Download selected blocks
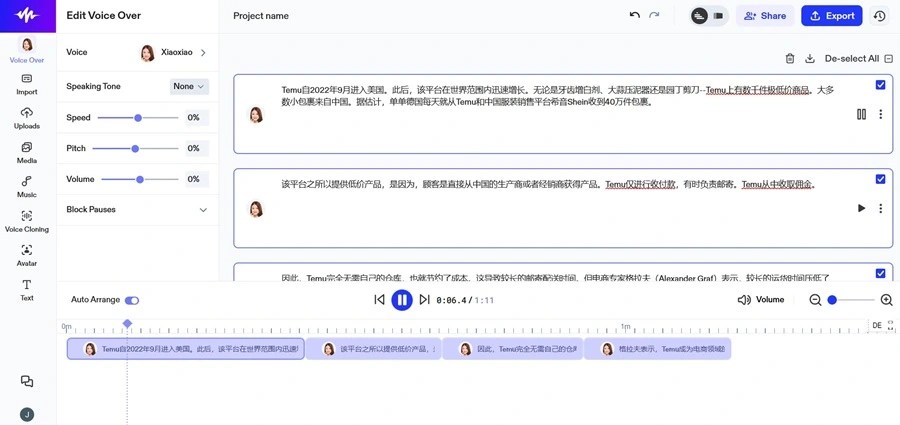Image resolution: width=900 pixels, height=425 pixels. click(810, 59)
